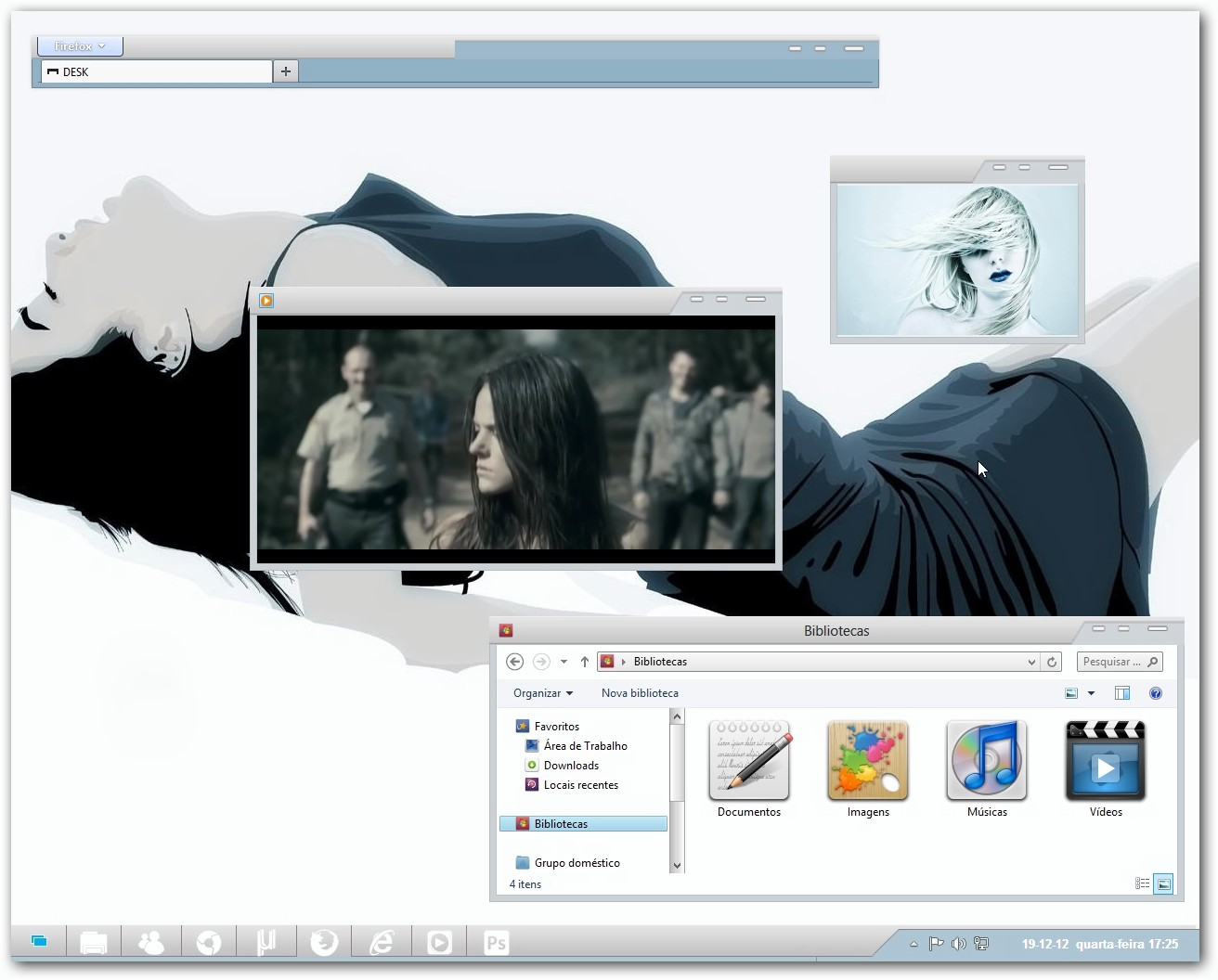
Task: Go up one folder level
Action: (x=585, y=662)
